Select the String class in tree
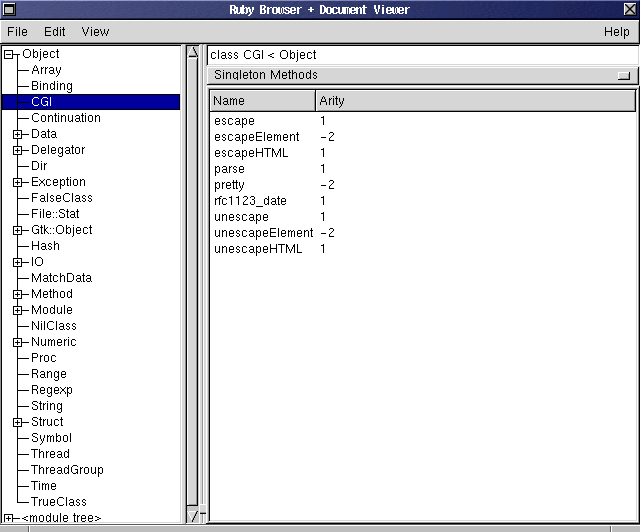 tap(47, 406)
